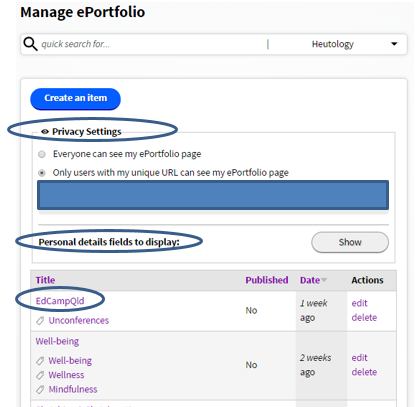Click the unique URL blue field
Screen dimensions: 420x407
213,195
